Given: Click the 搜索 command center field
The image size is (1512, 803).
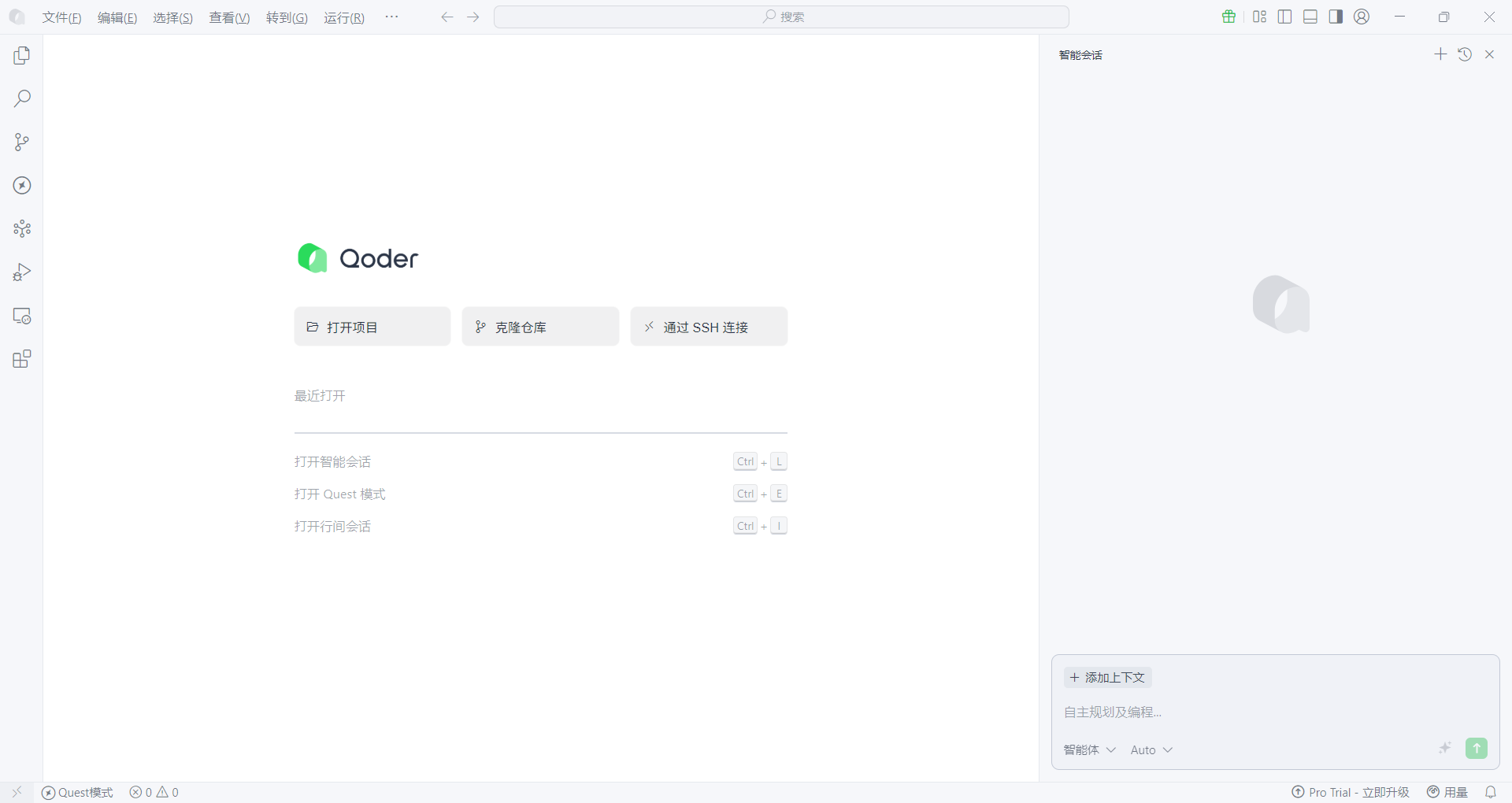Looking at the screenshot, I should 781,17.
